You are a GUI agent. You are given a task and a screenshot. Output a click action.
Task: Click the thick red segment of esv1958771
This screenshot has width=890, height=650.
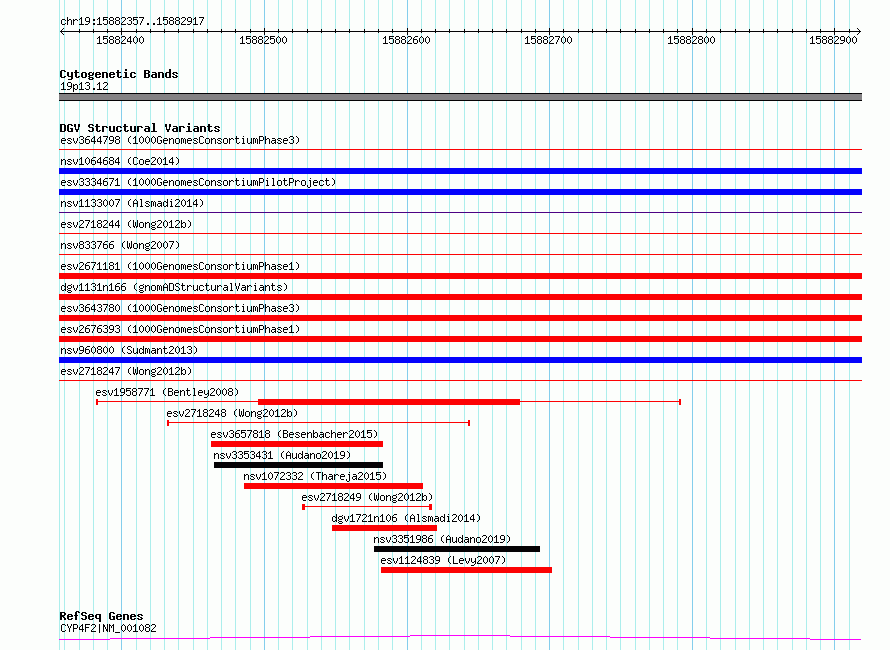tap(389, 402)
